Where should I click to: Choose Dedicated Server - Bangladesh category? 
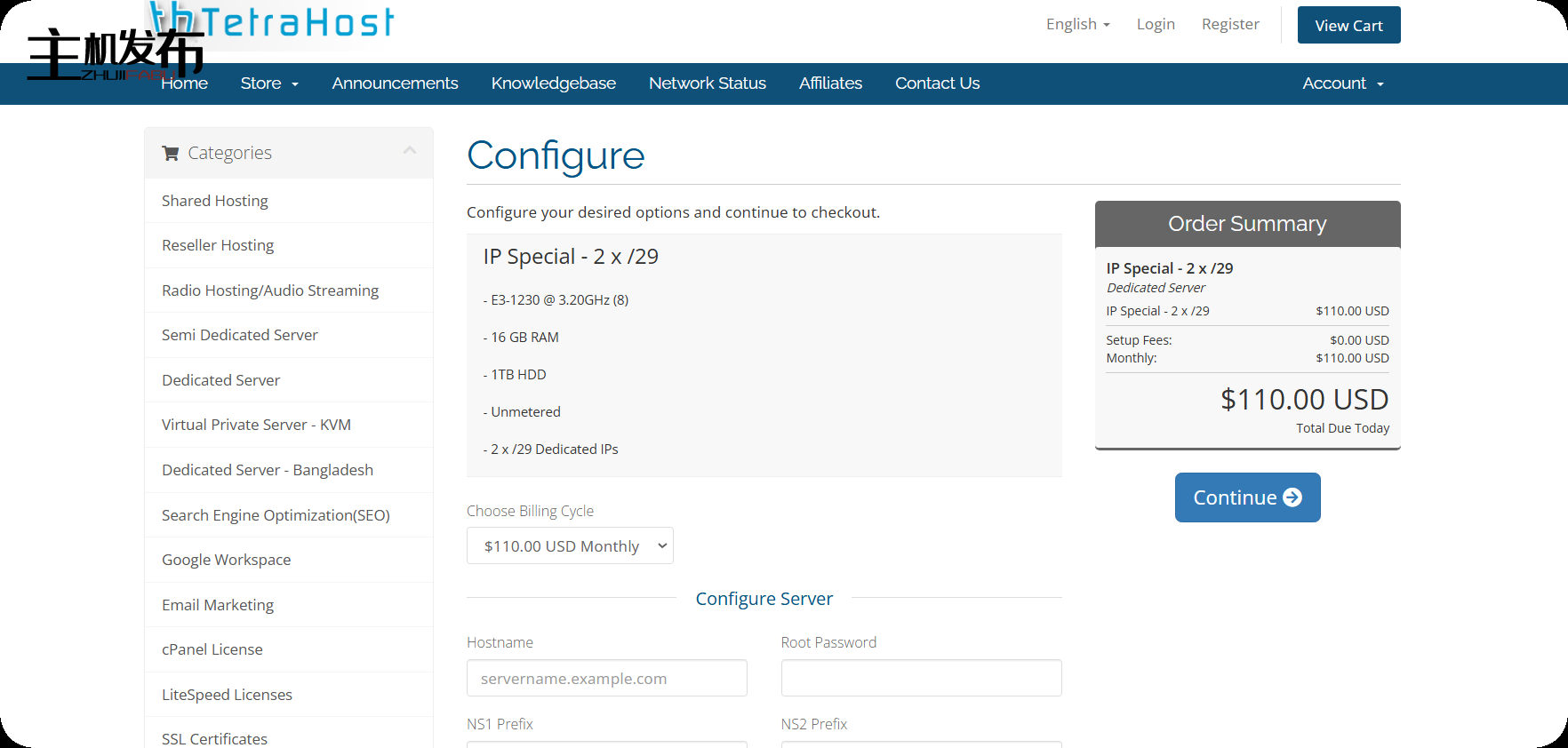[x=268, y=470]
